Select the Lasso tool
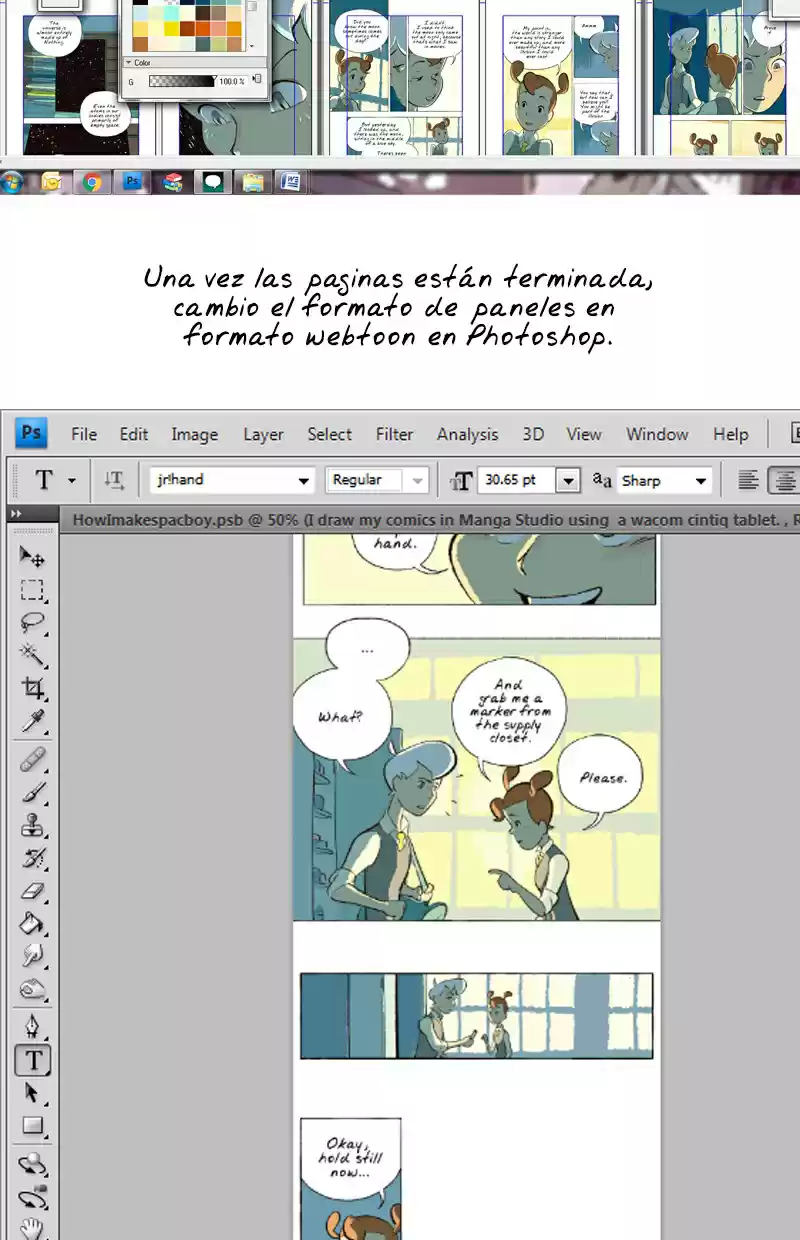Viewport: 800px width, 1240px height. click(33, 622)
